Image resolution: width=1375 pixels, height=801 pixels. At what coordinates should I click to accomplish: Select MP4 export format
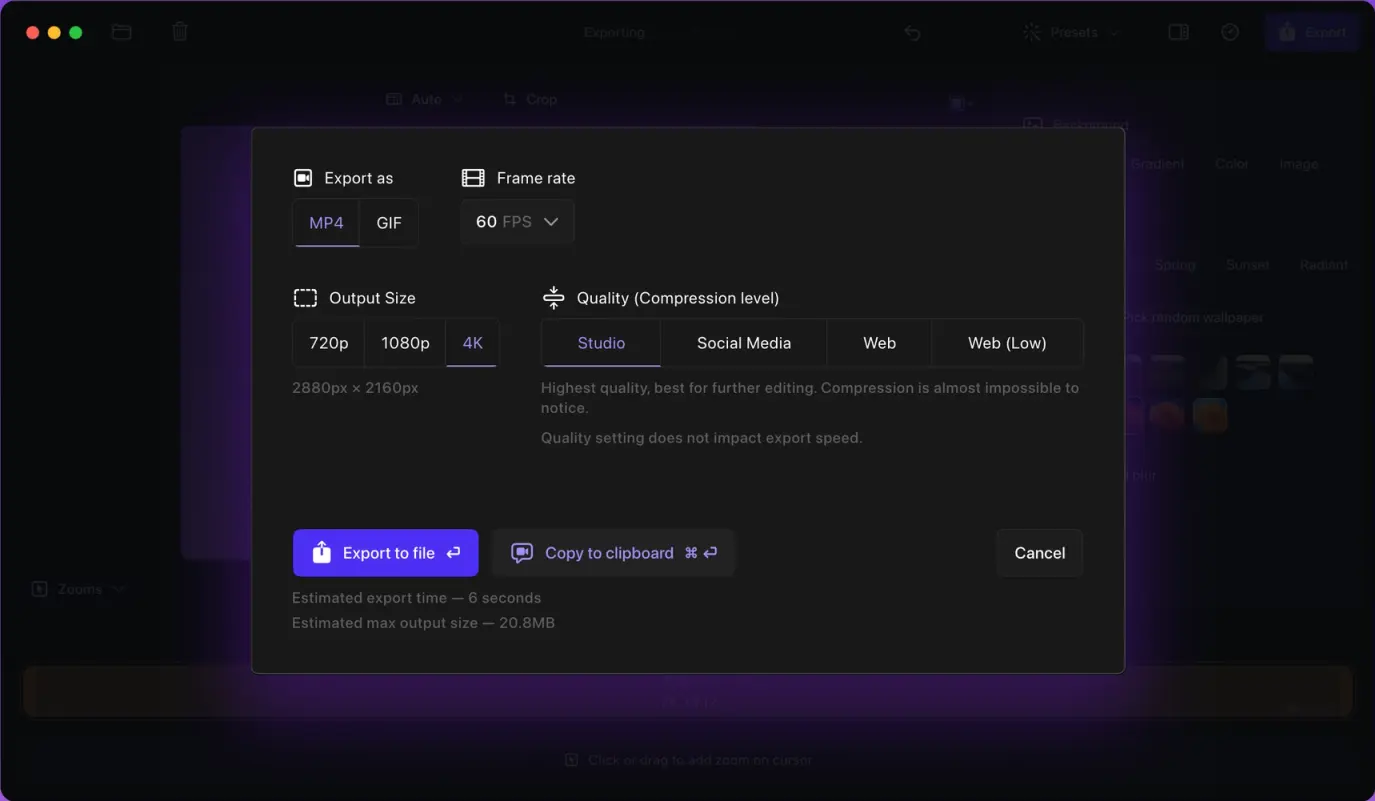pyautogui.click(x=326, y=223)
